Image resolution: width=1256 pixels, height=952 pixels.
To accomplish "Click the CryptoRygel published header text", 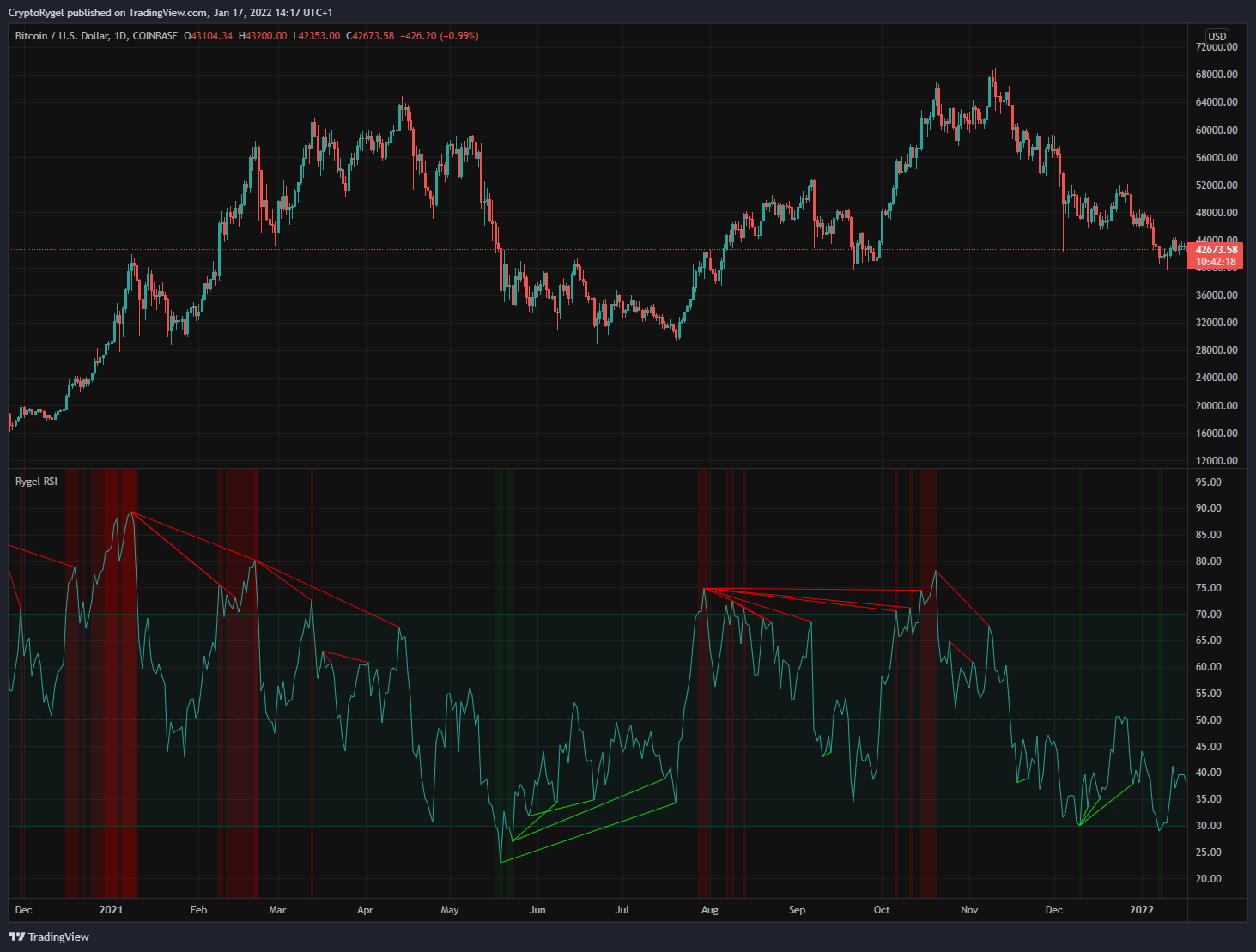I will click(170, 12).
